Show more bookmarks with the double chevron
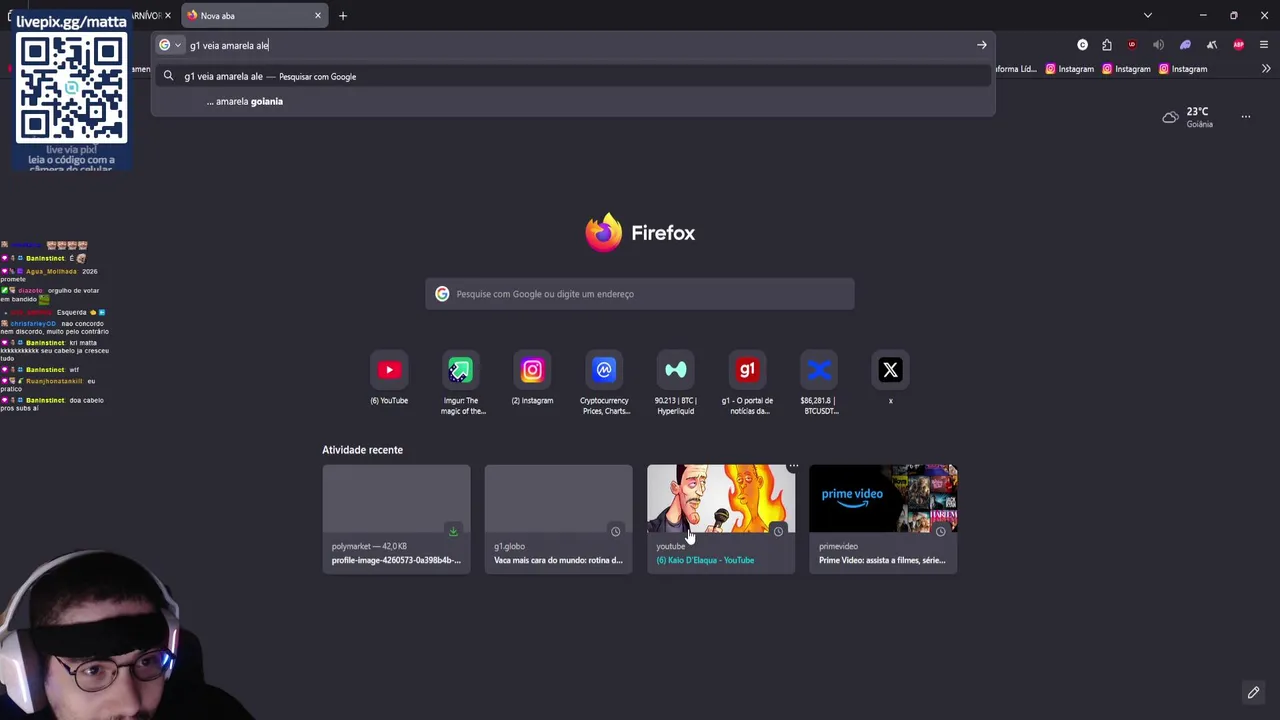This screenshot has width=1280, height=720. (1266, 69)
